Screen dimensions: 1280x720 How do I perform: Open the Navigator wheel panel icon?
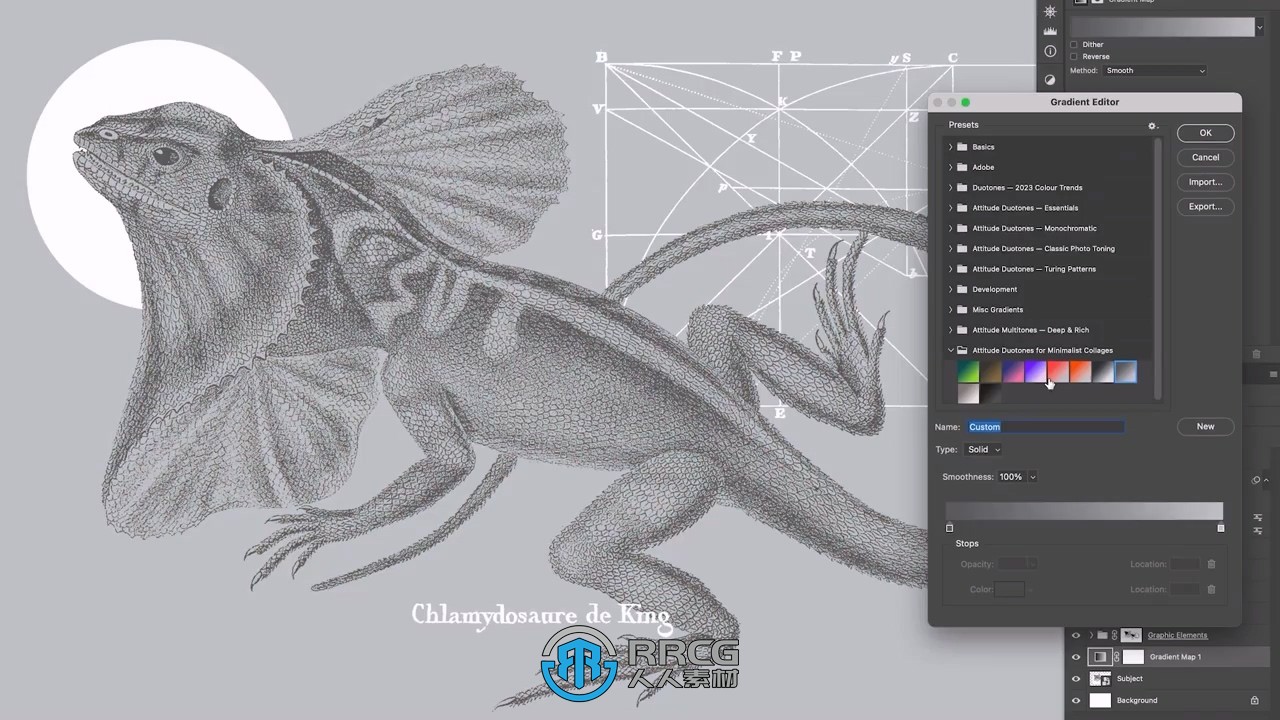pyautogui.click(x=1050, y=11)
